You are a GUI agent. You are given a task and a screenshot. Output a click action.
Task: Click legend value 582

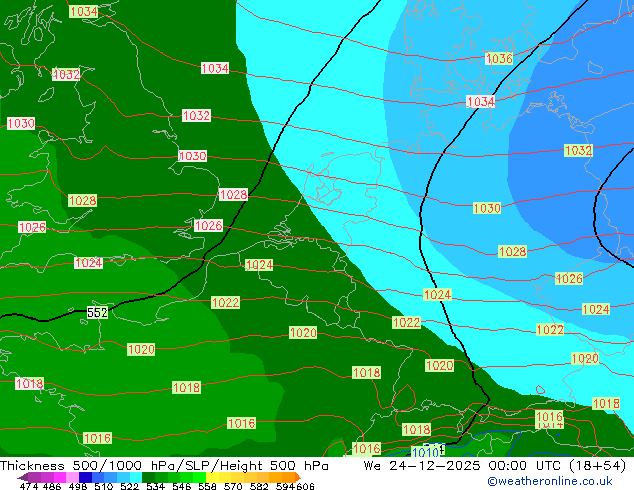coord(259,486)
